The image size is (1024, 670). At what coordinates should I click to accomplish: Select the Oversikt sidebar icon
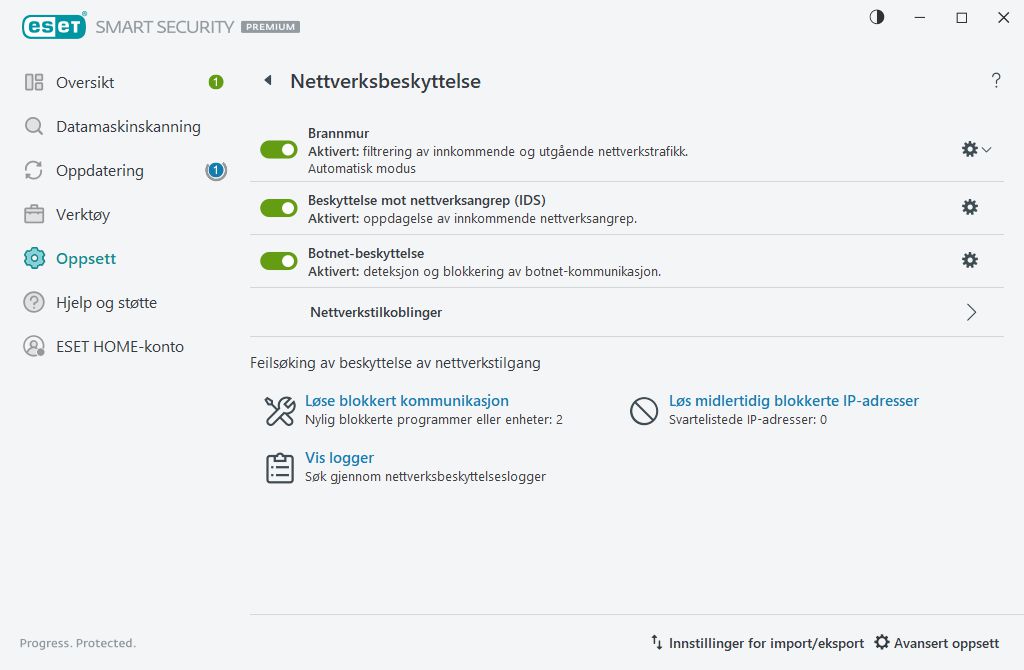(34, 82)
